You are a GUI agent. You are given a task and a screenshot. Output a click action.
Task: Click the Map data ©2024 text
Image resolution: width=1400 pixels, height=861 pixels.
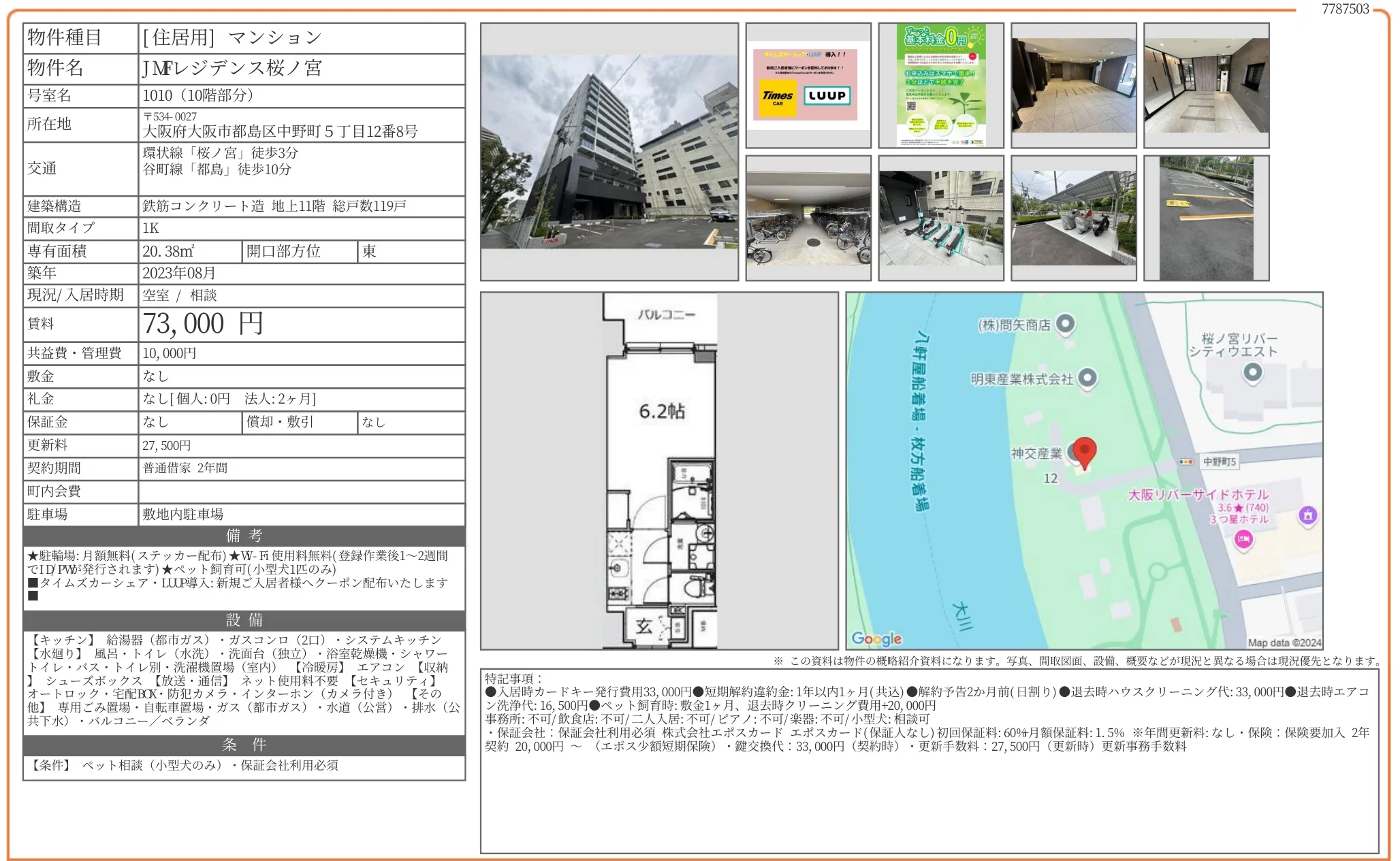1284,643
